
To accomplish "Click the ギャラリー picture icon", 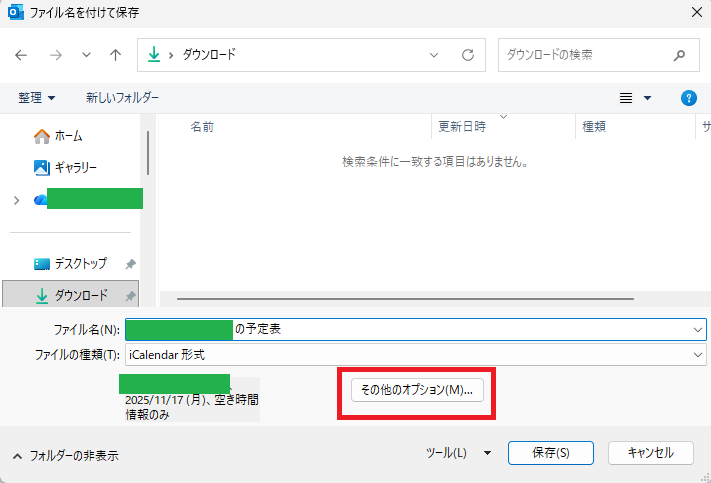I will (42, 168).
